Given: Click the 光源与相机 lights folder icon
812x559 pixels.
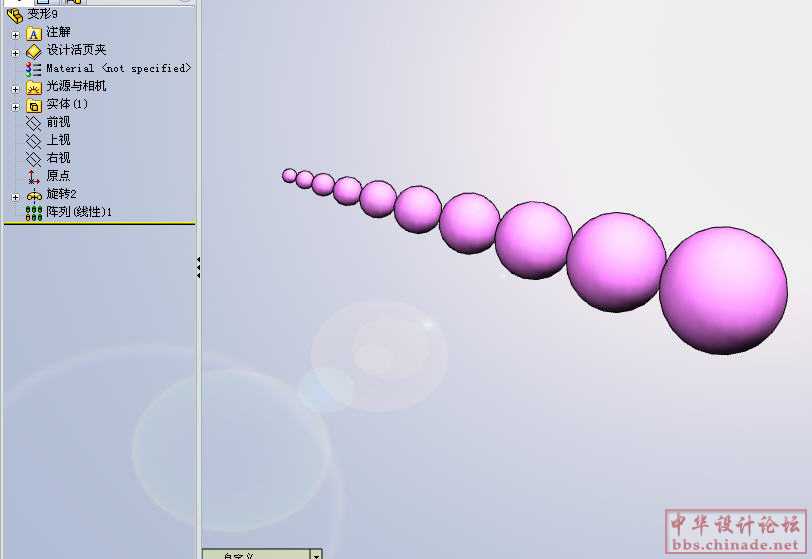Looking at the screenshot, I should (34, 88).
